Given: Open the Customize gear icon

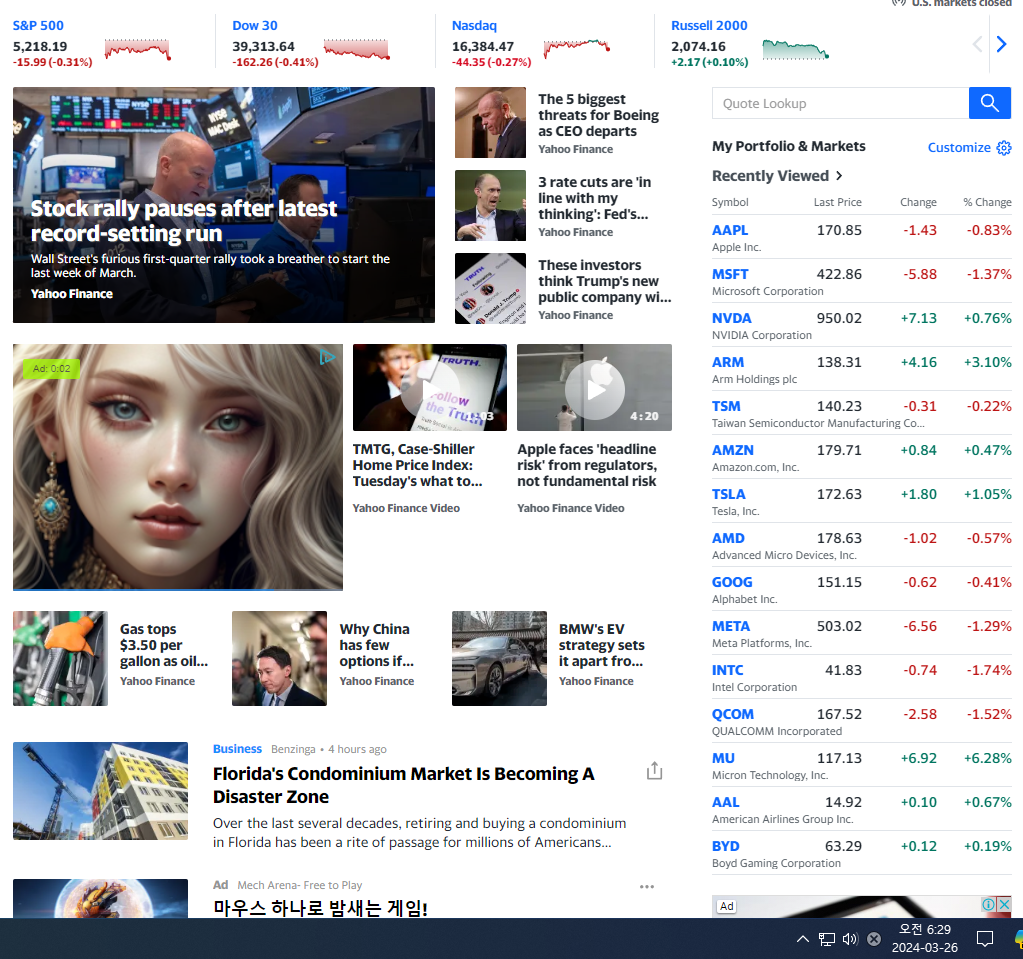Looking at the screenshot, I should (x=1003, y=148).
